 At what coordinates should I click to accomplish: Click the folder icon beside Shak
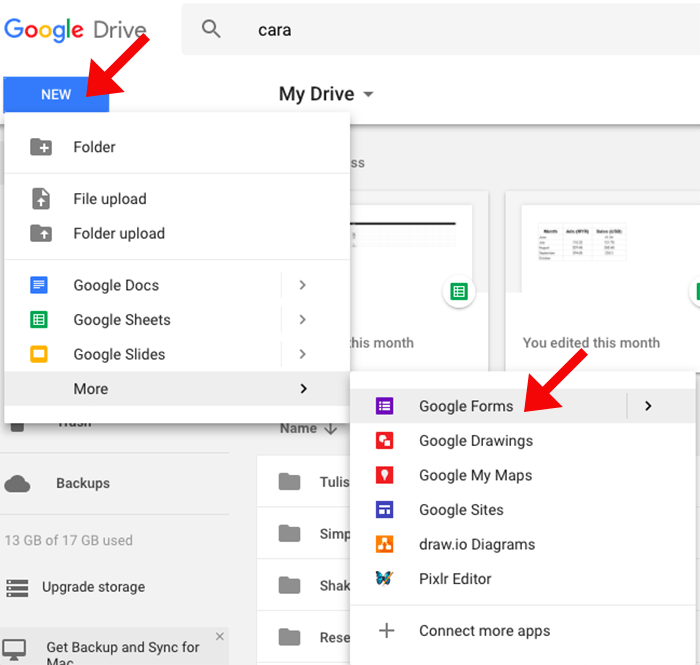pos(289,586)
